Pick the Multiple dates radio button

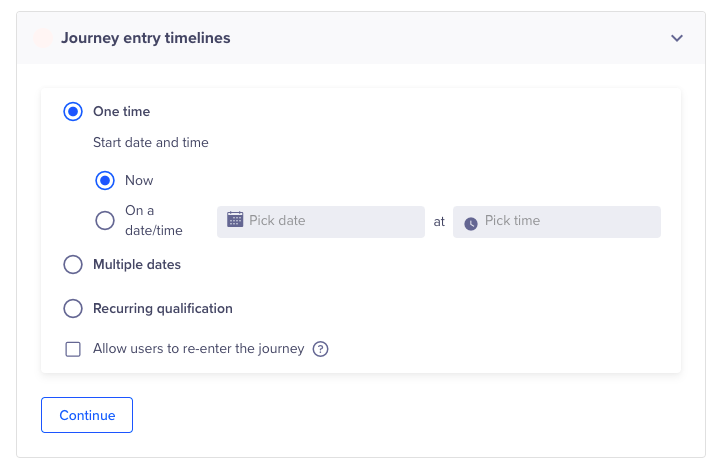click(73, 265)
